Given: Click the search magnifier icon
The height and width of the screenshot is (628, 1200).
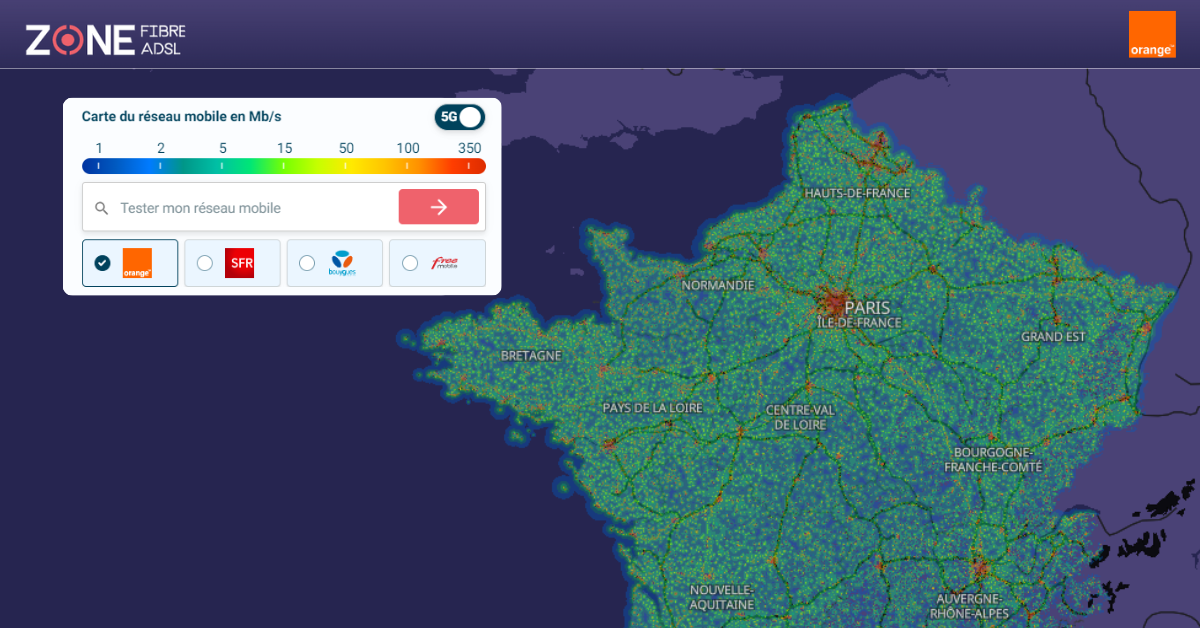Looking at the screenshot, I should pos(101,206).
